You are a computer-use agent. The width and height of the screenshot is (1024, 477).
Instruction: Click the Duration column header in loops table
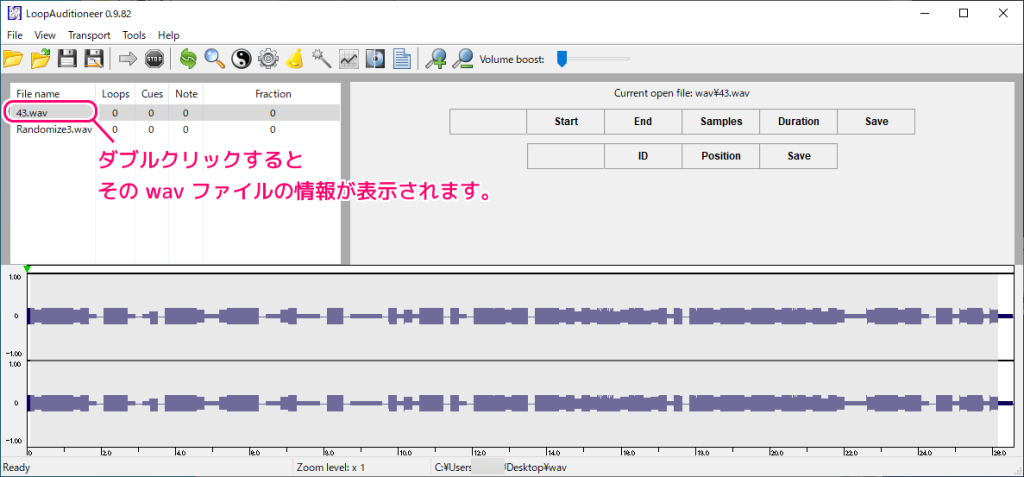pos(798,121)
